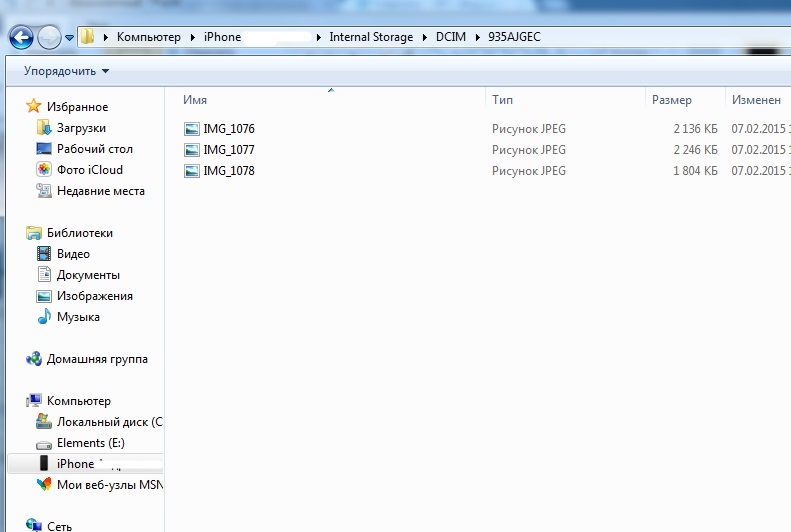Open recent locations dropdown arrow beside navigation buttons
791x532 pixels.
(x=69, y=38)
